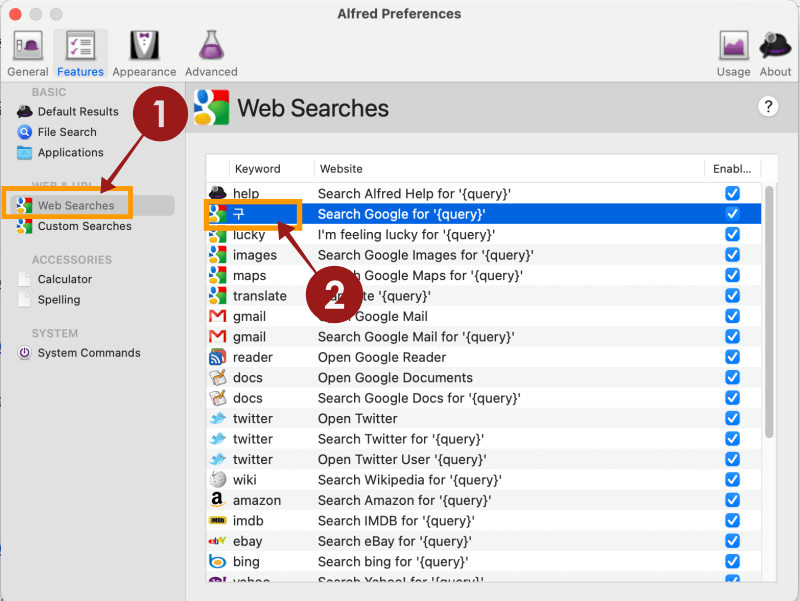
Task: Toggle the Google Maps checkbox
Action: pyautogui.click(x=732, y=275)
